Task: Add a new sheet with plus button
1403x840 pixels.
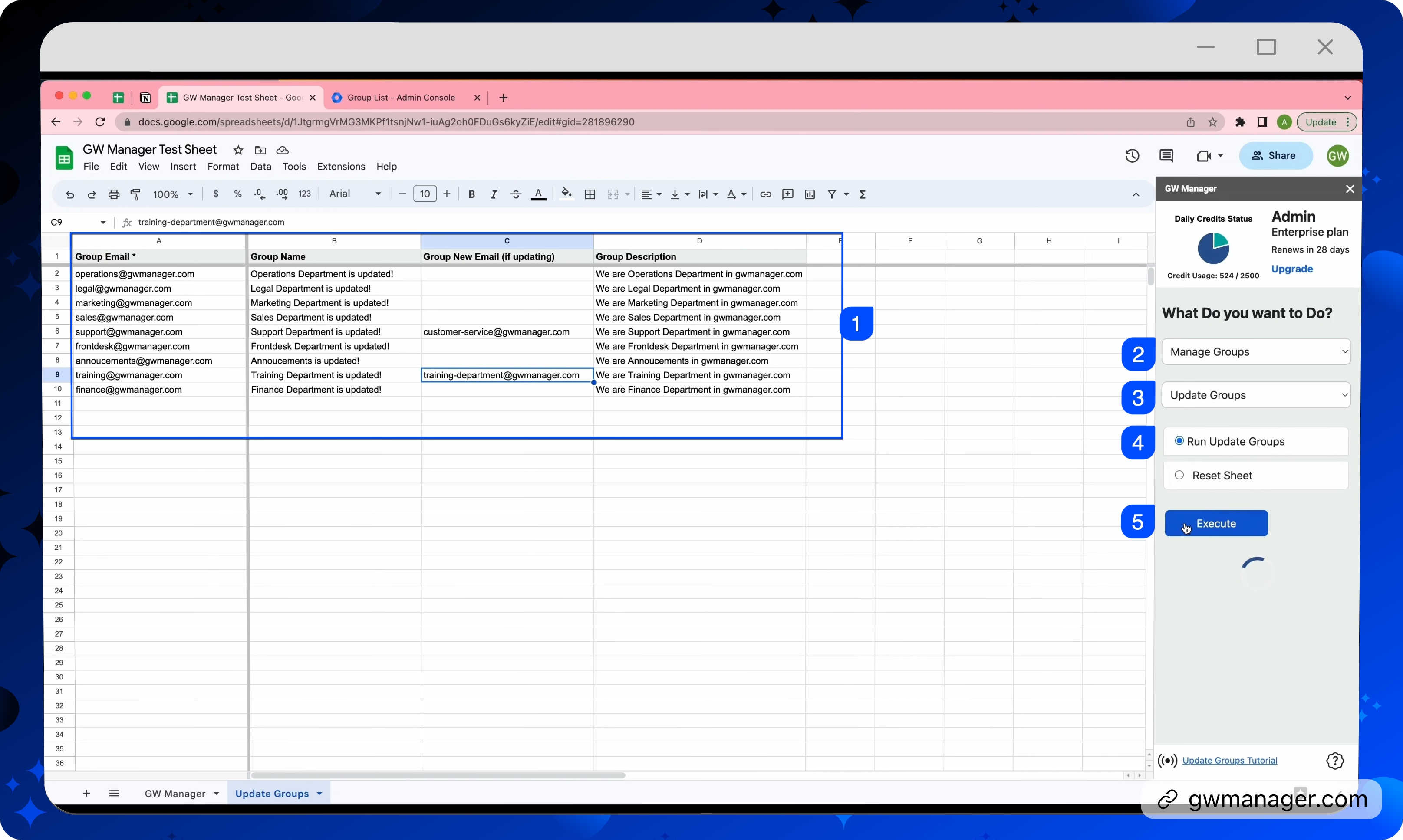Action: tap(86, 794)
